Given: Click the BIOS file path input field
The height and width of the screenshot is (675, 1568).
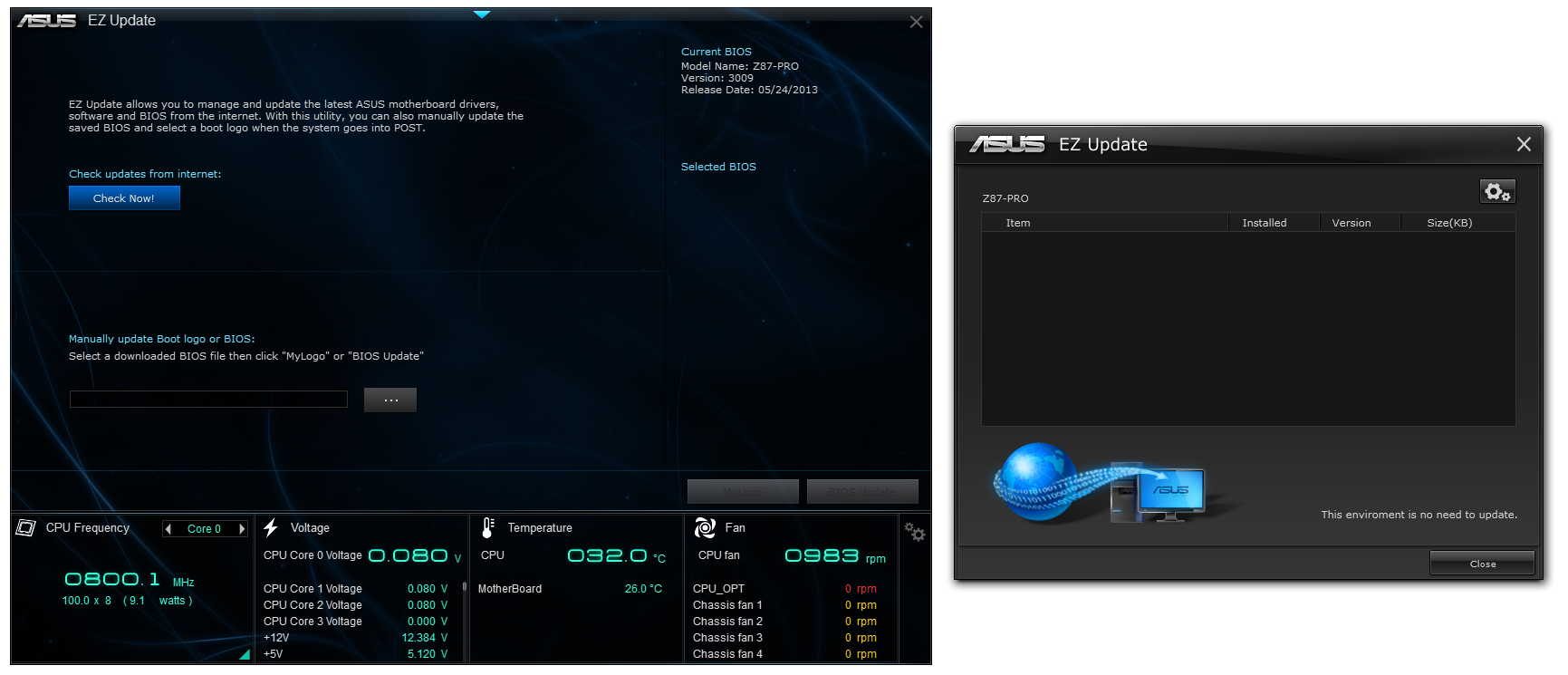Looking at the screenshot, I should [208, 400].
